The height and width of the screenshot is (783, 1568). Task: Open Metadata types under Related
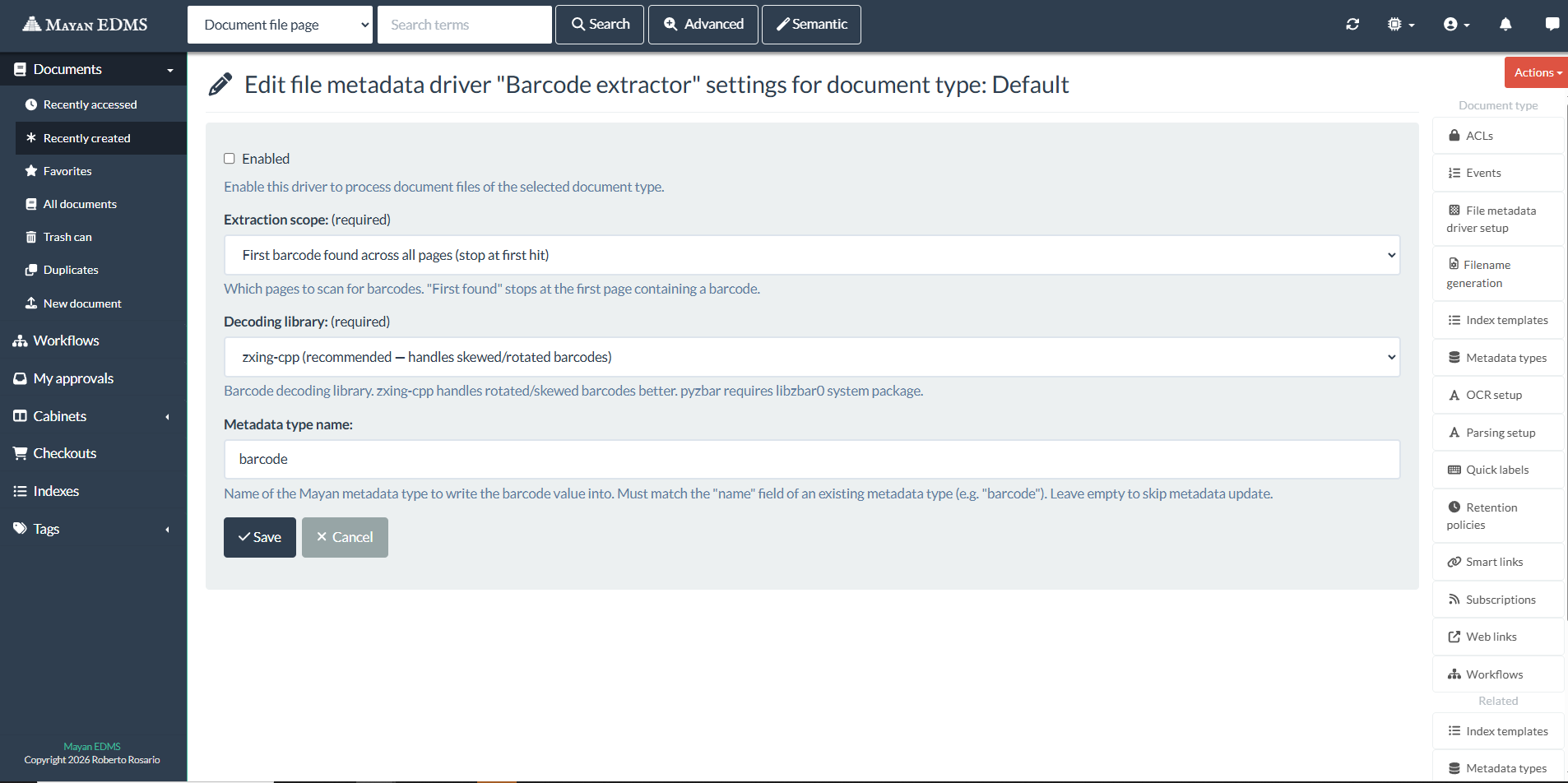tap(1498, 768)
